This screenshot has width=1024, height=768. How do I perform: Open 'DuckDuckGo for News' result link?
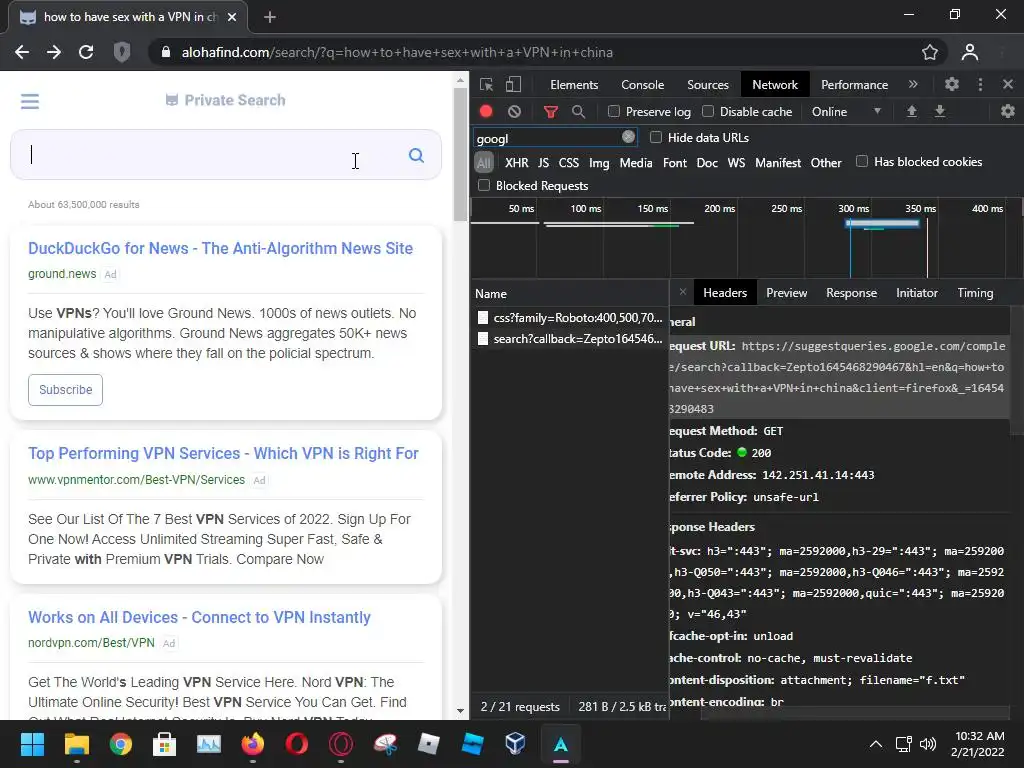pos(220,248)
